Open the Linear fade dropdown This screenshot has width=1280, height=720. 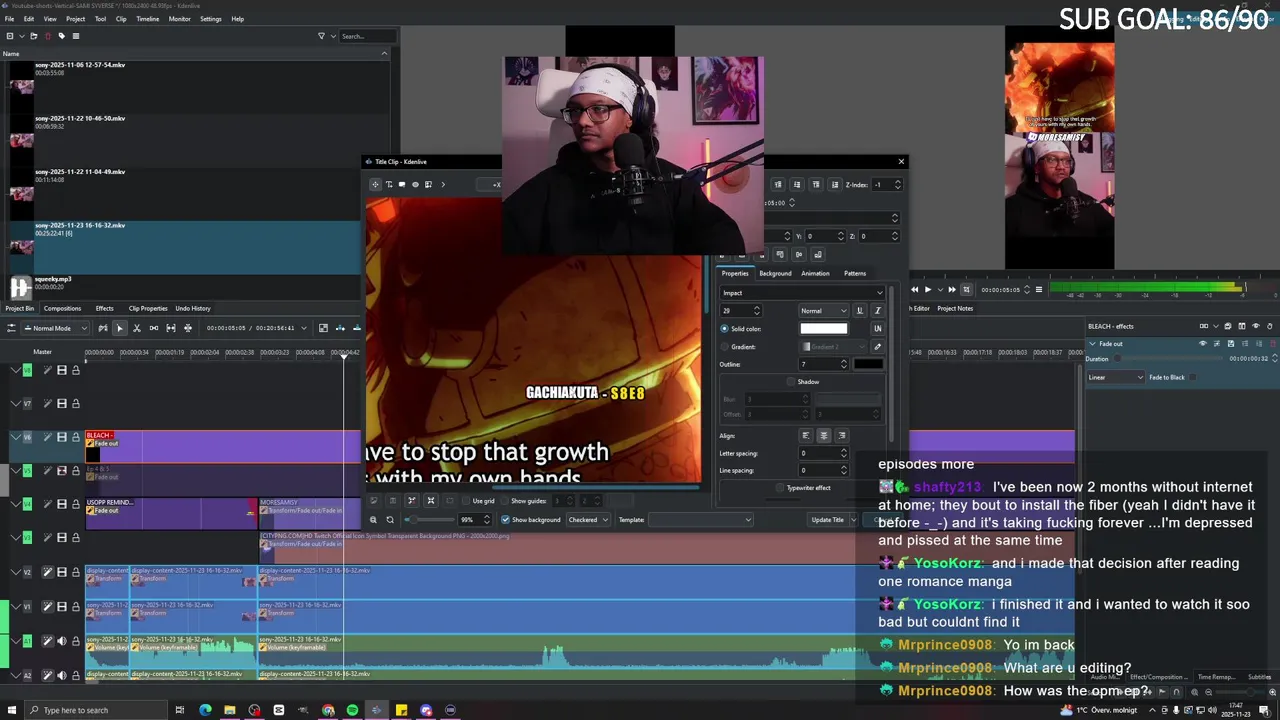(1115, 377)
